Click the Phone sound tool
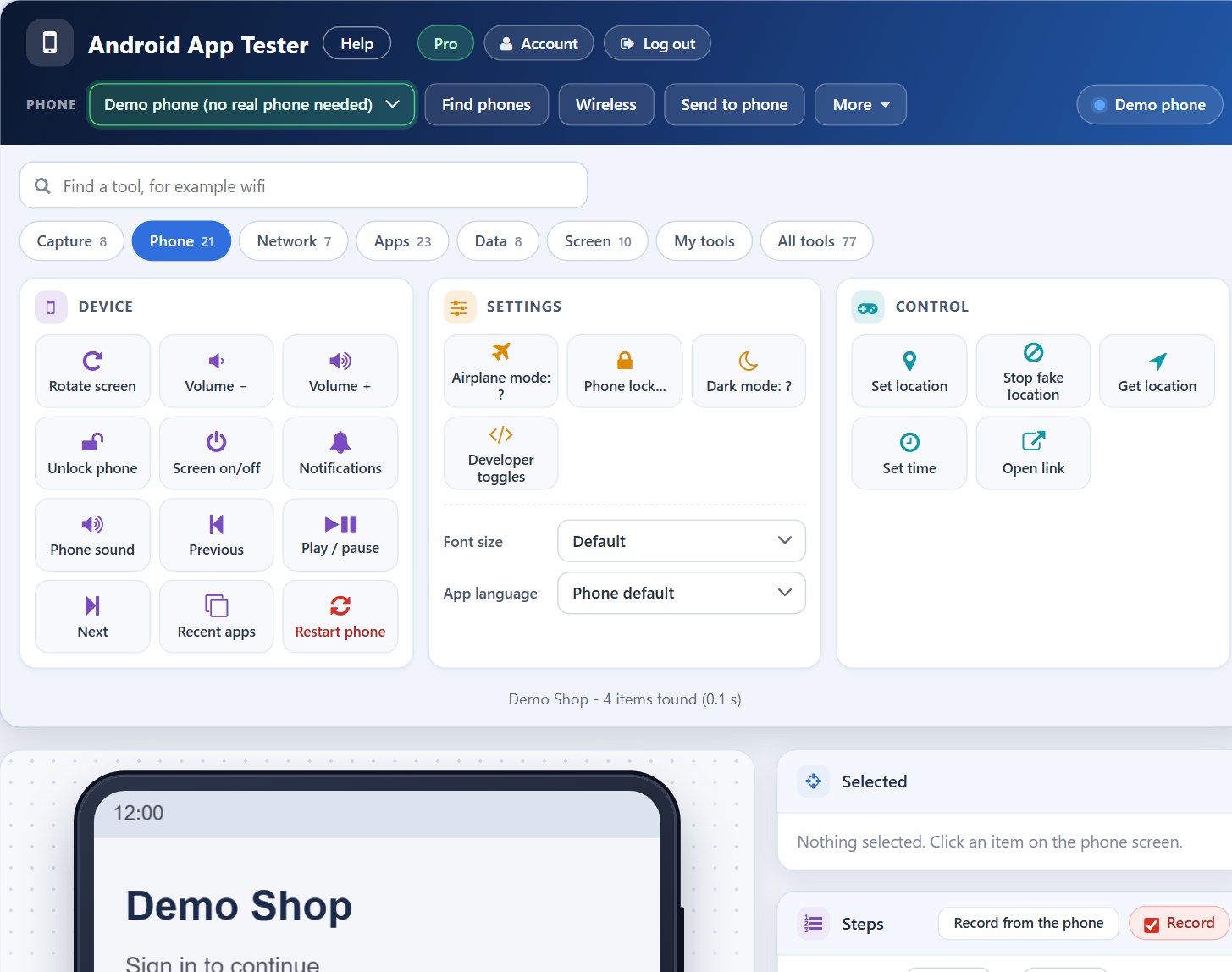Screen dimensions: 1232x972 coord(92,535)
